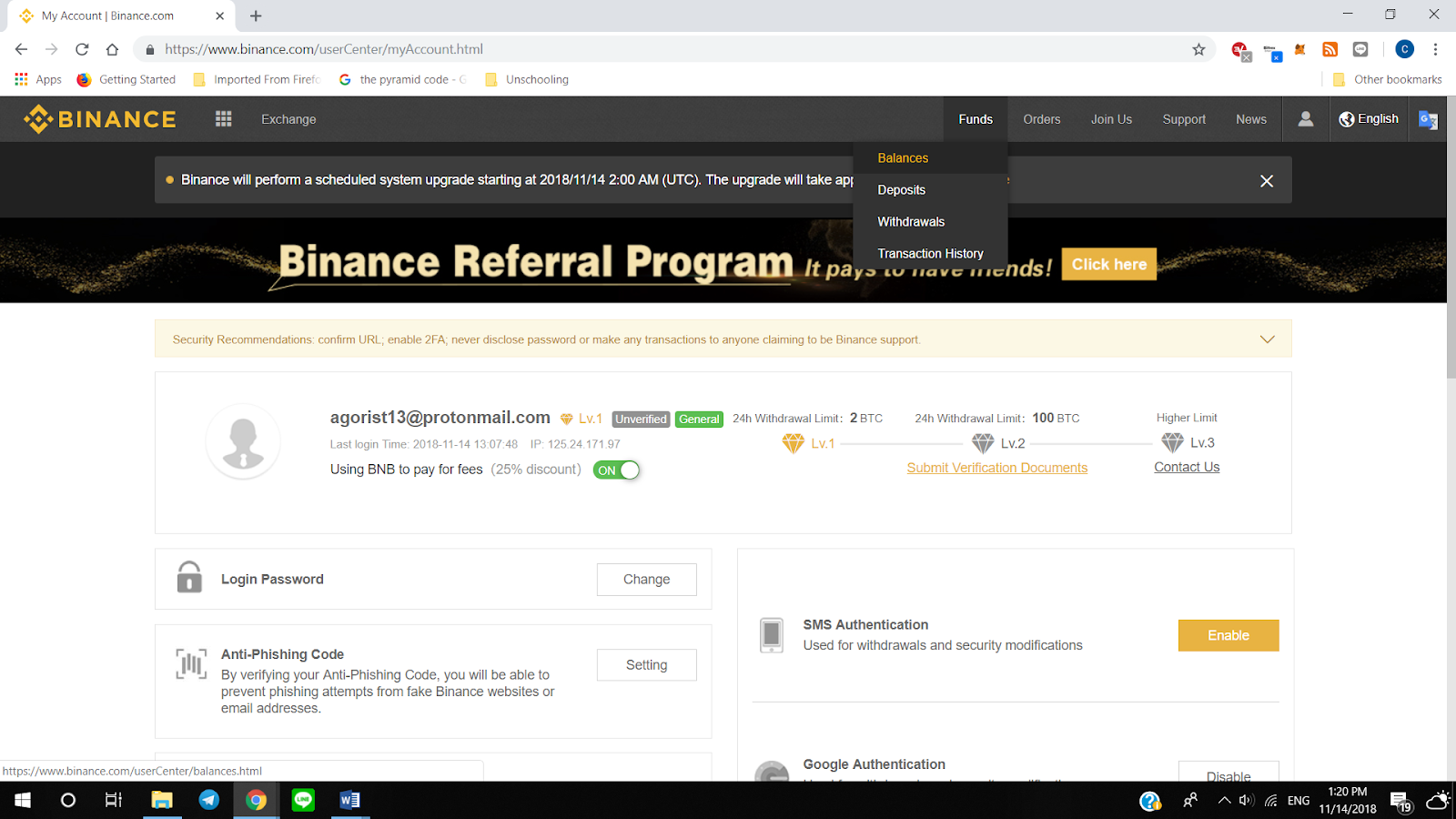Open Anti-Phishing Code Setting
Screen dimensions: 1456x819
click(647, 665)
